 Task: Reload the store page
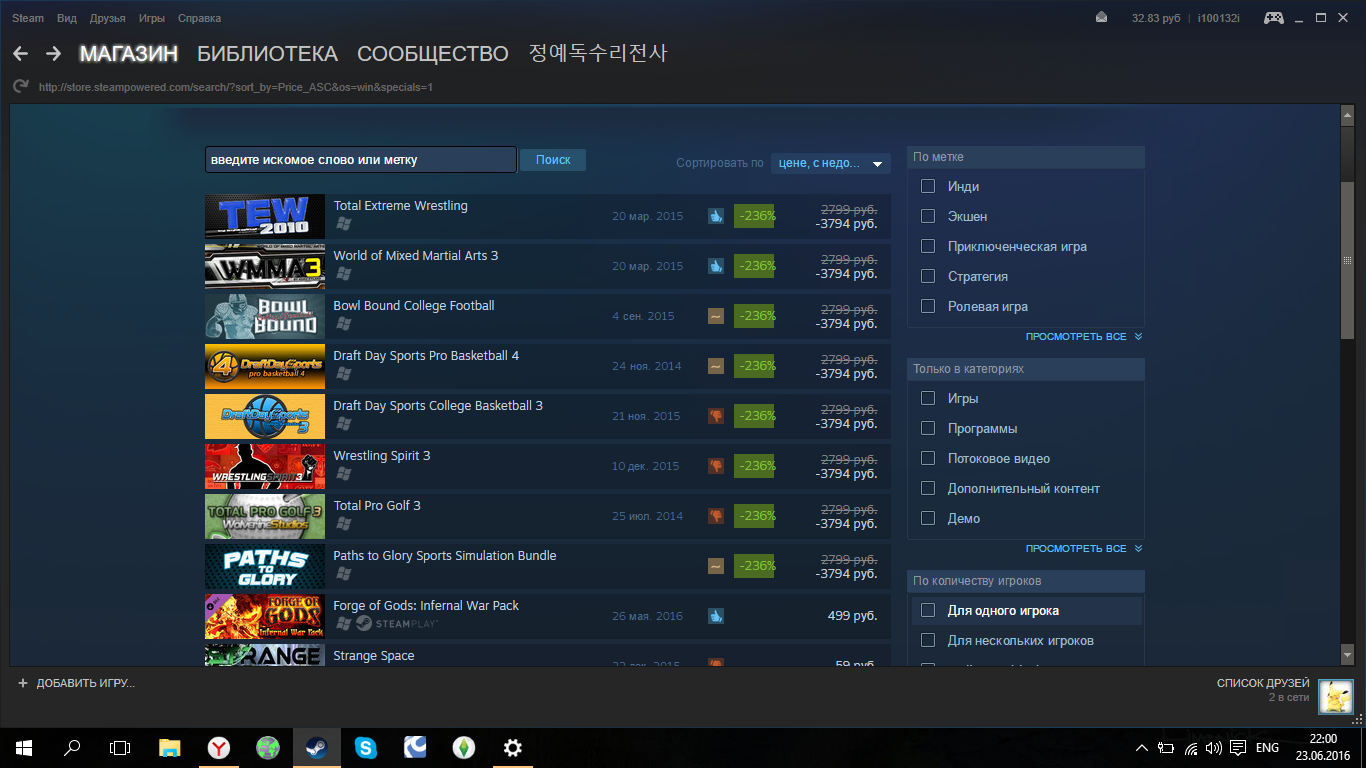[20, 87]
